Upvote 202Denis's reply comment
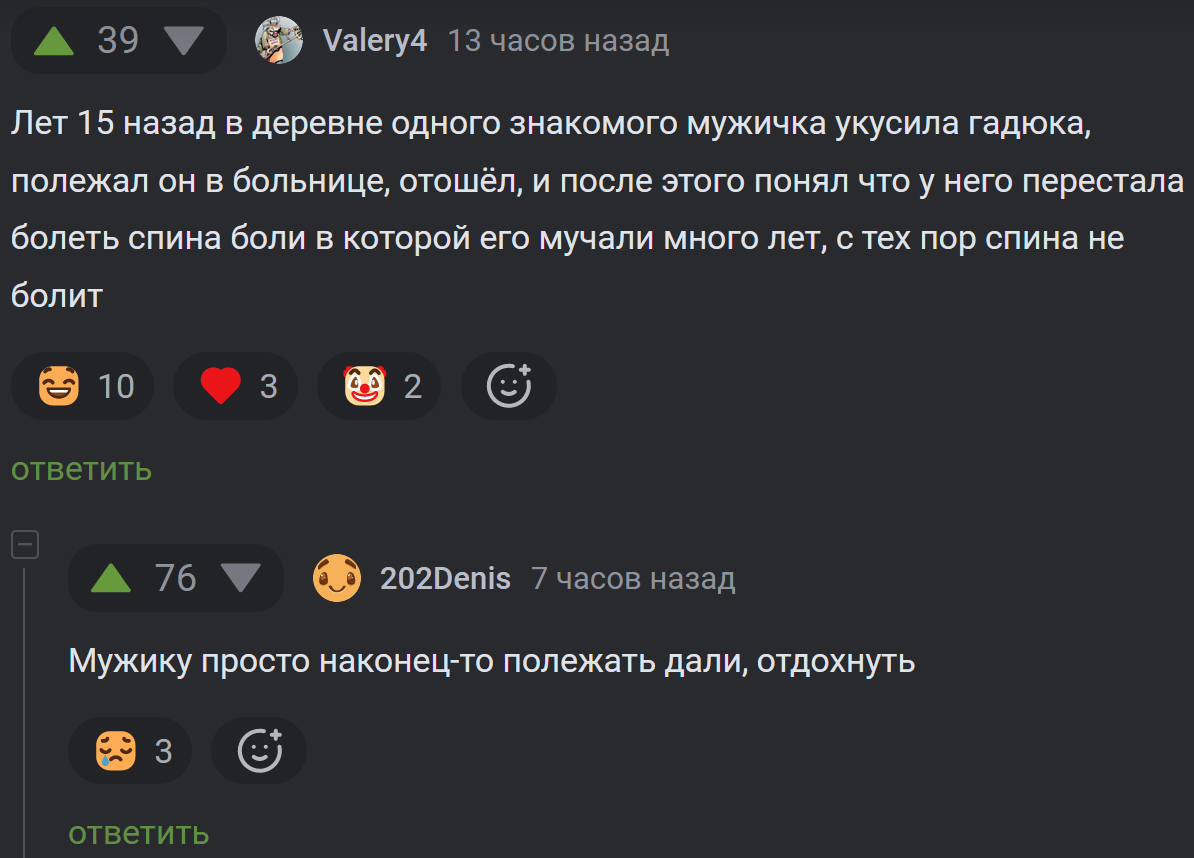The image size is (1194, 858). click(x=111, y=579)
